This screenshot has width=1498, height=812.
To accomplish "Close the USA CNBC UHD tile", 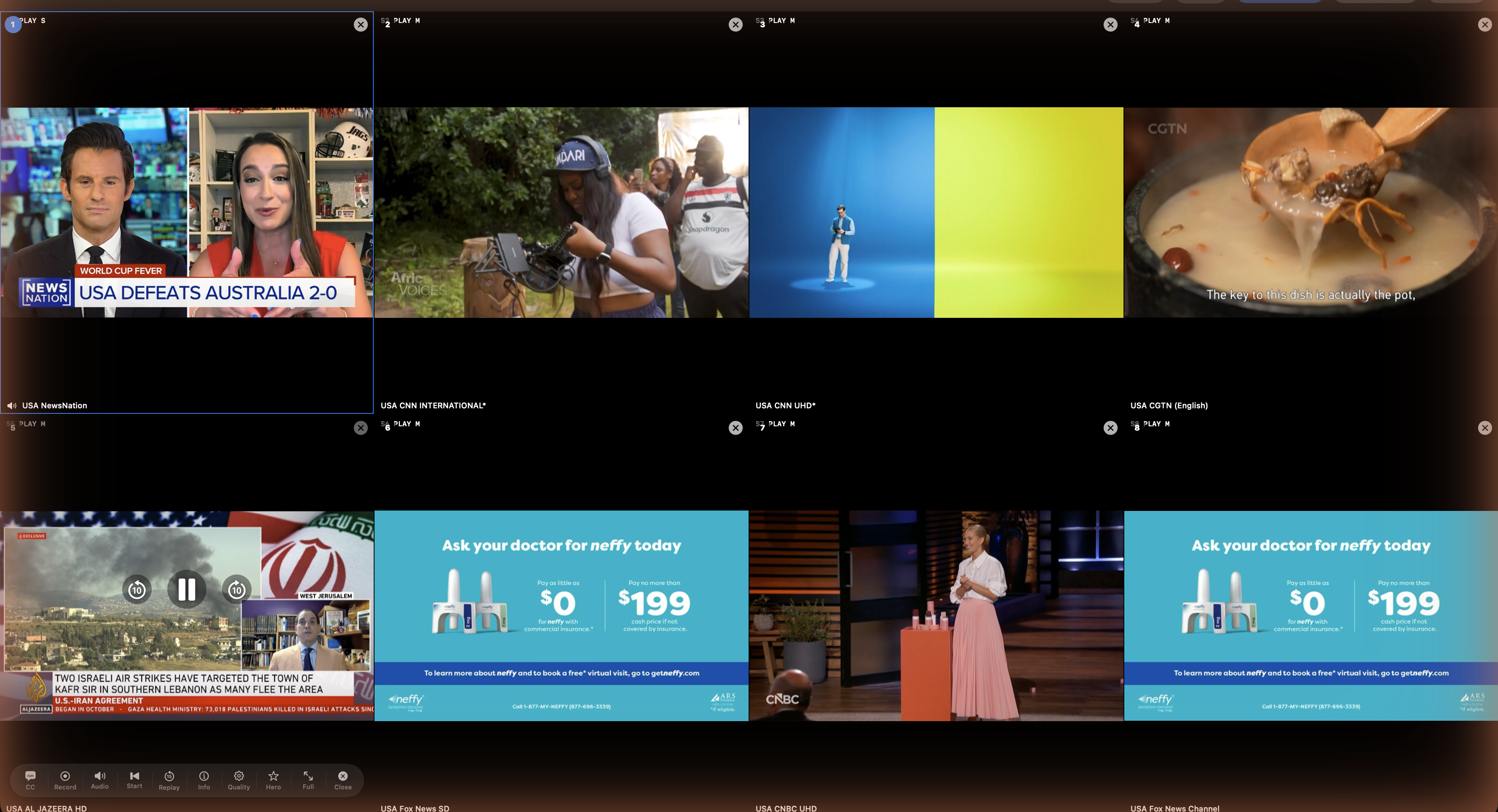I will [x=1110, y=428].
